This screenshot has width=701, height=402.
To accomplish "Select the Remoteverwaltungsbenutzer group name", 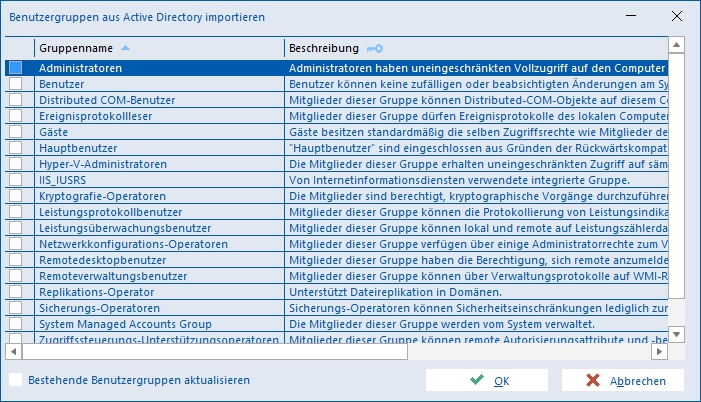I will 113,276.
